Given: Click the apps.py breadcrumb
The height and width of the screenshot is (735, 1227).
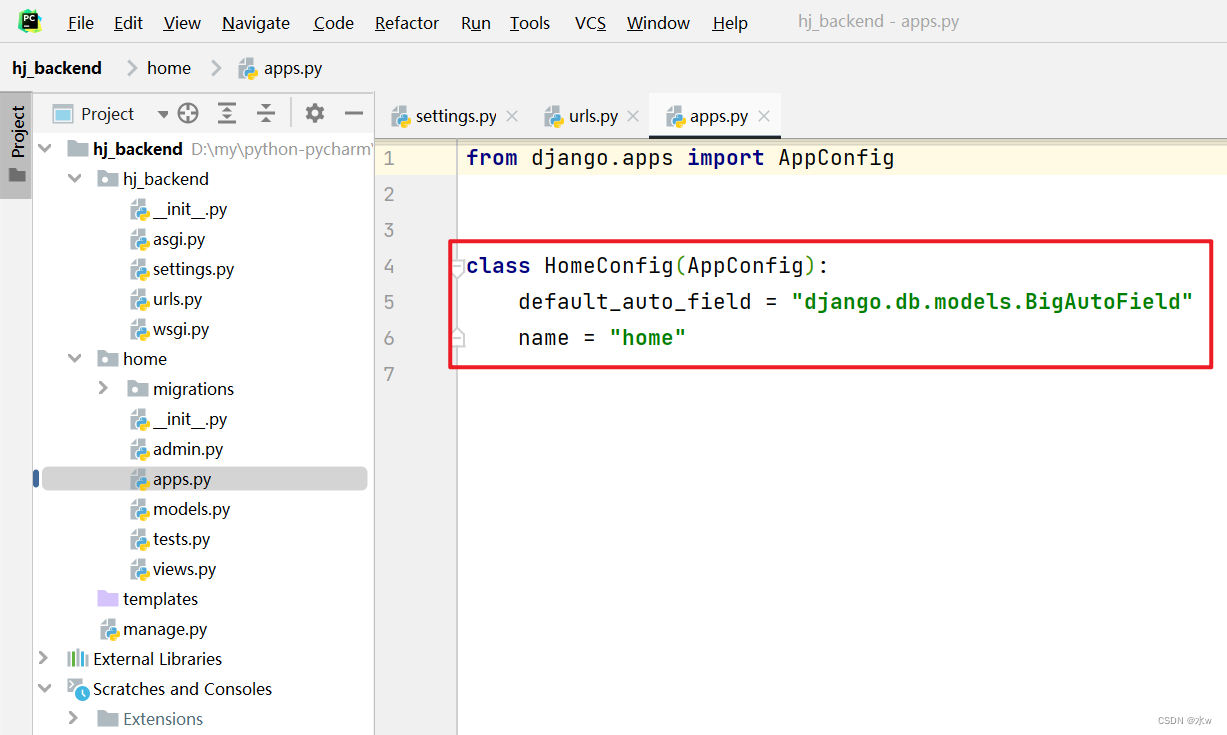Looking at the screenshot, I should coord(280,69).
